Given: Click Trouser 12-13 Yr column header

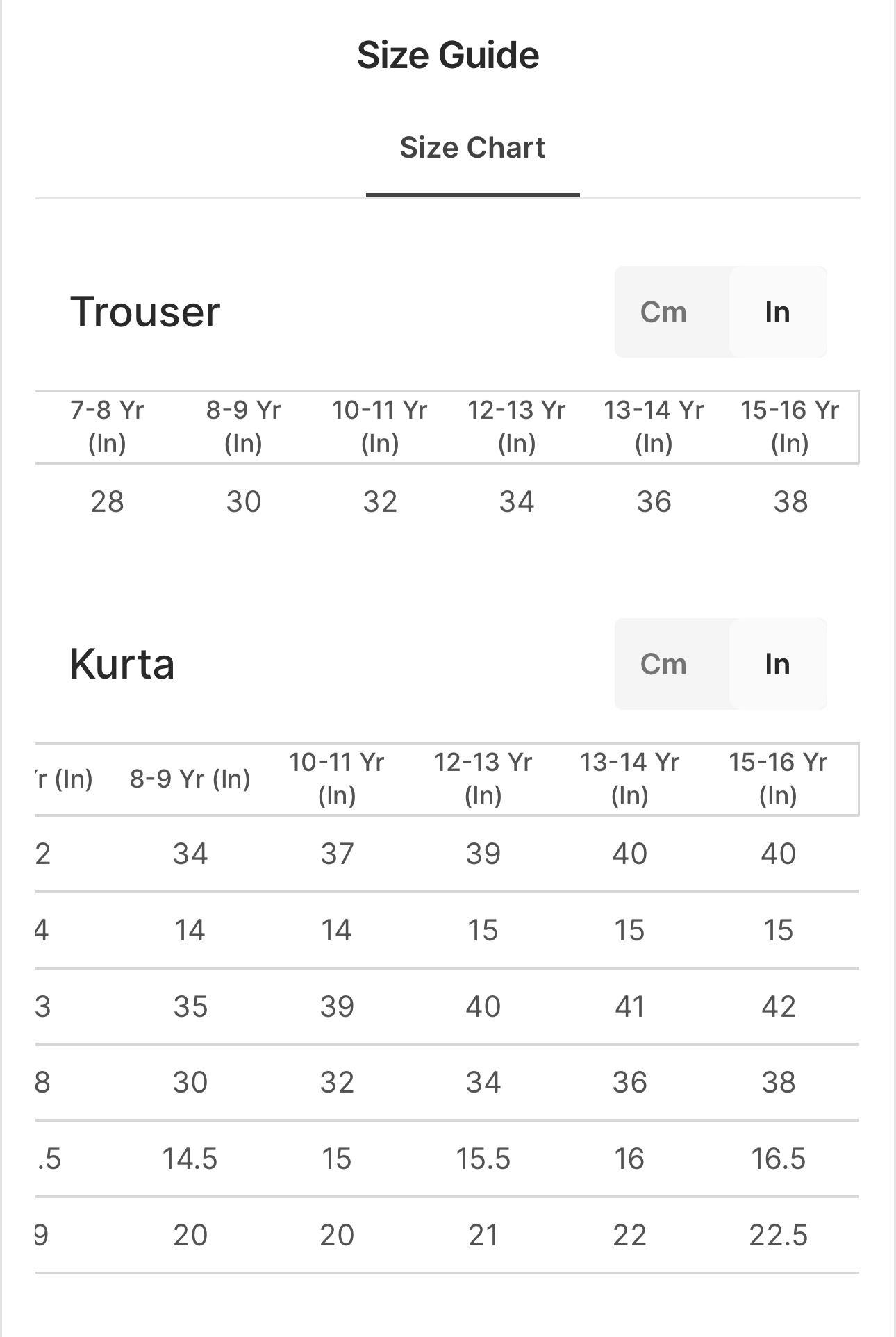Looking at the screenshot, I should pos(516,426).
